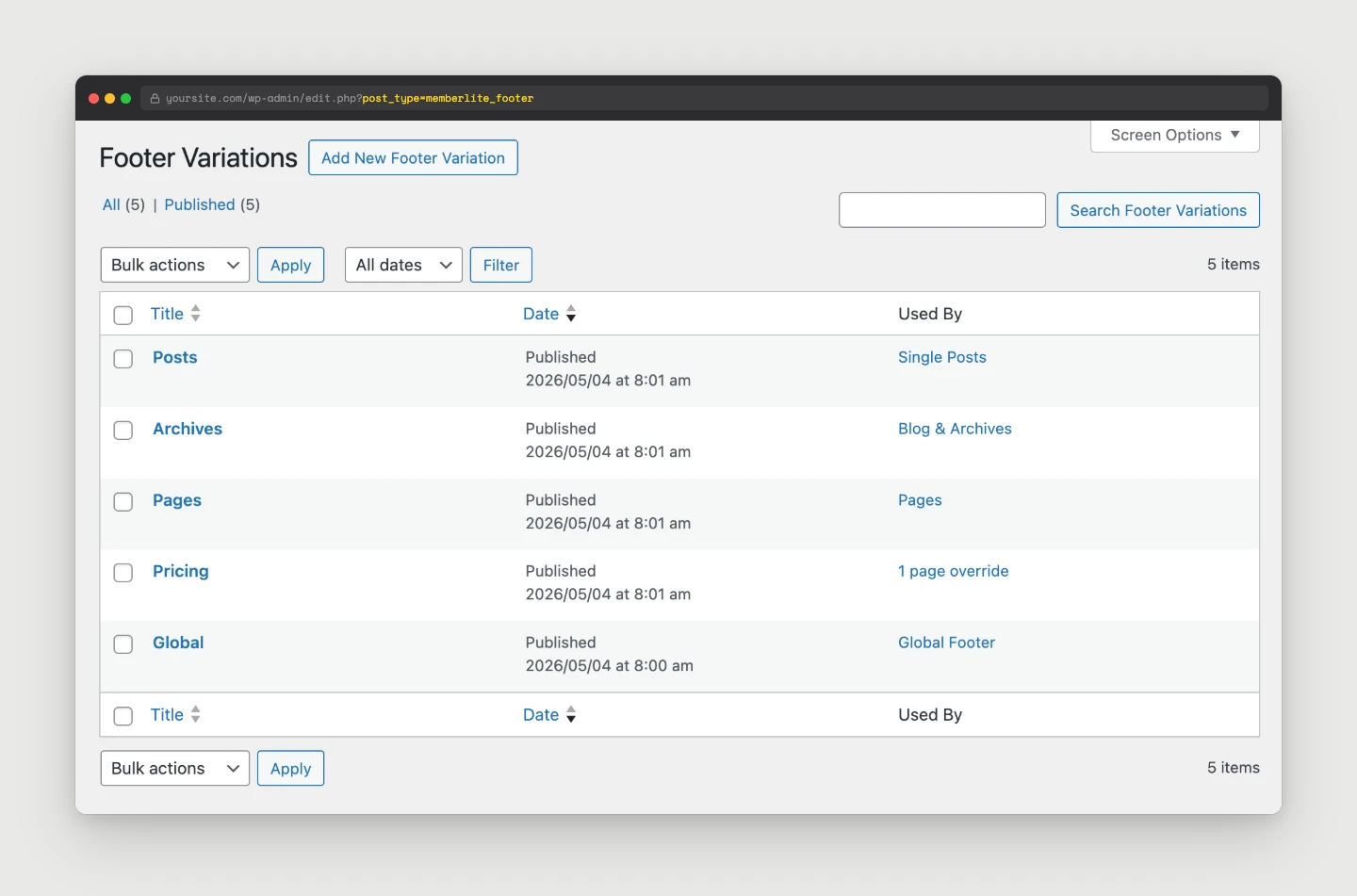This screenshot has height=896, width=1357.
Task: Open the All dates dropdown
Action: click(403, 265)
